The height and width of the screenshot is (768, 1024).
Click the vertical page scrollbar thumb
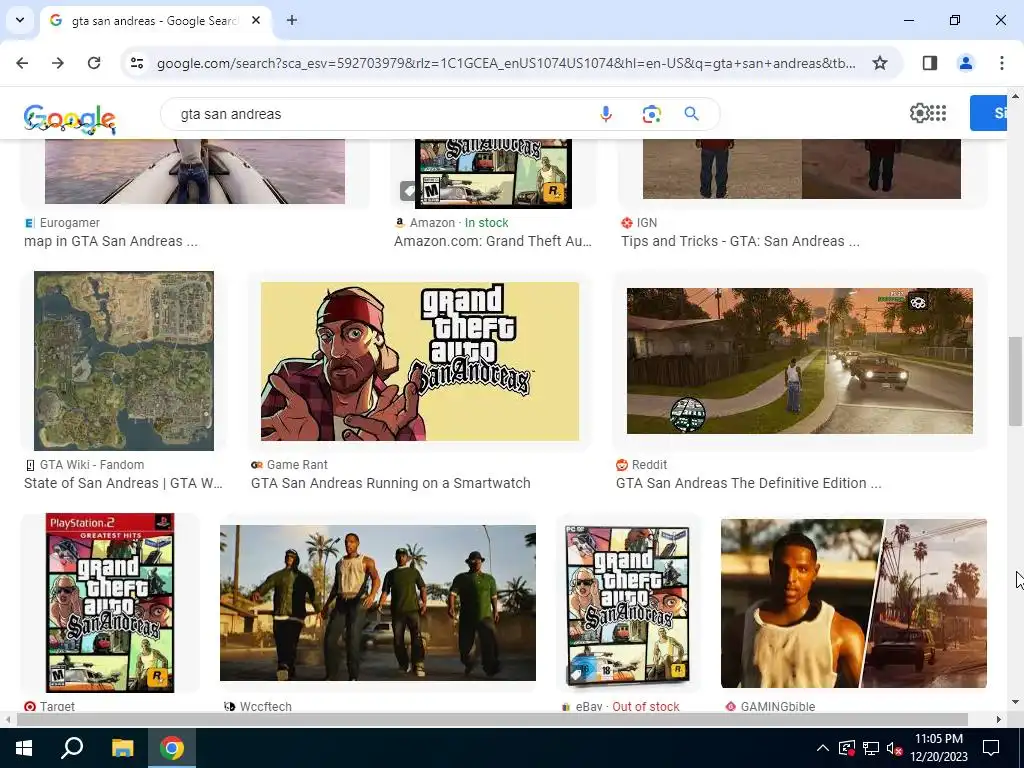pos(1014,381)
